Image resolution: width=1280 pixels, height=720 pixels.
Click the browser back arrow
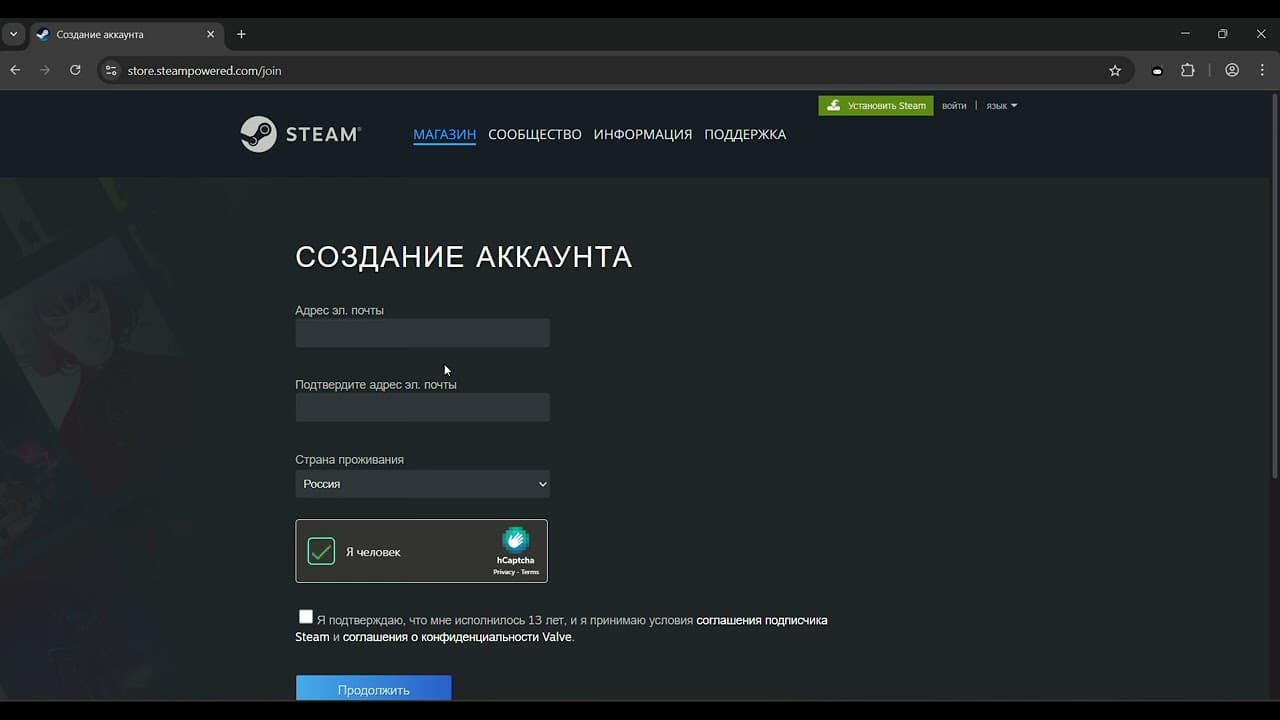coord(15,70)
